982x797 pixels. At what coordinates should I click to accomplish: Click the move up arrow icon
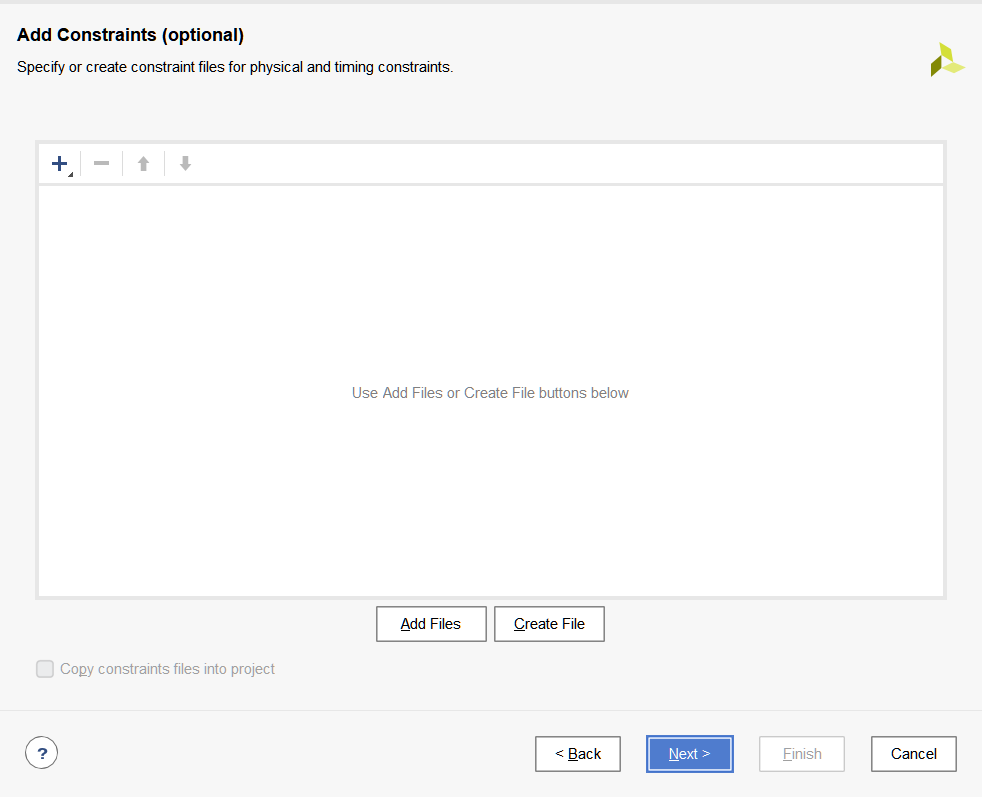tap(143, 164)
